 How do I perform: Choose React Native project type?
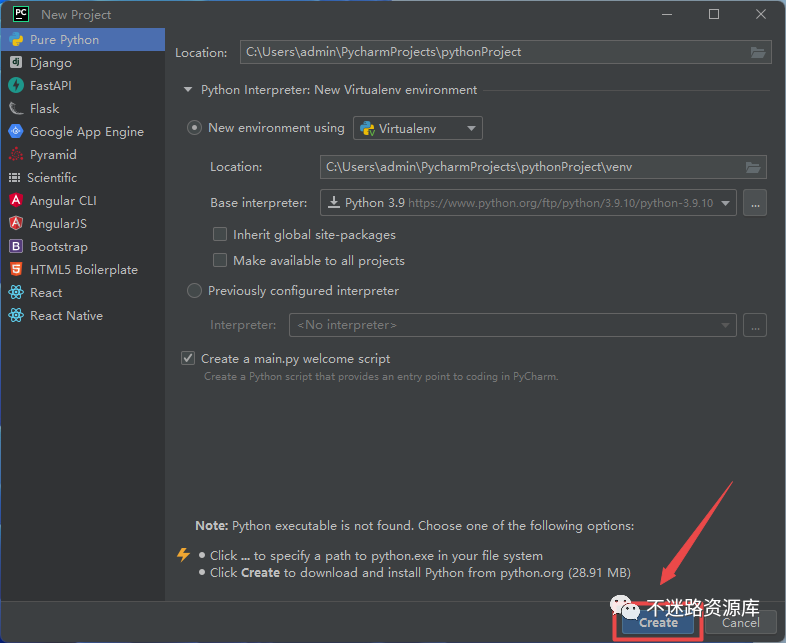point(66,316)
